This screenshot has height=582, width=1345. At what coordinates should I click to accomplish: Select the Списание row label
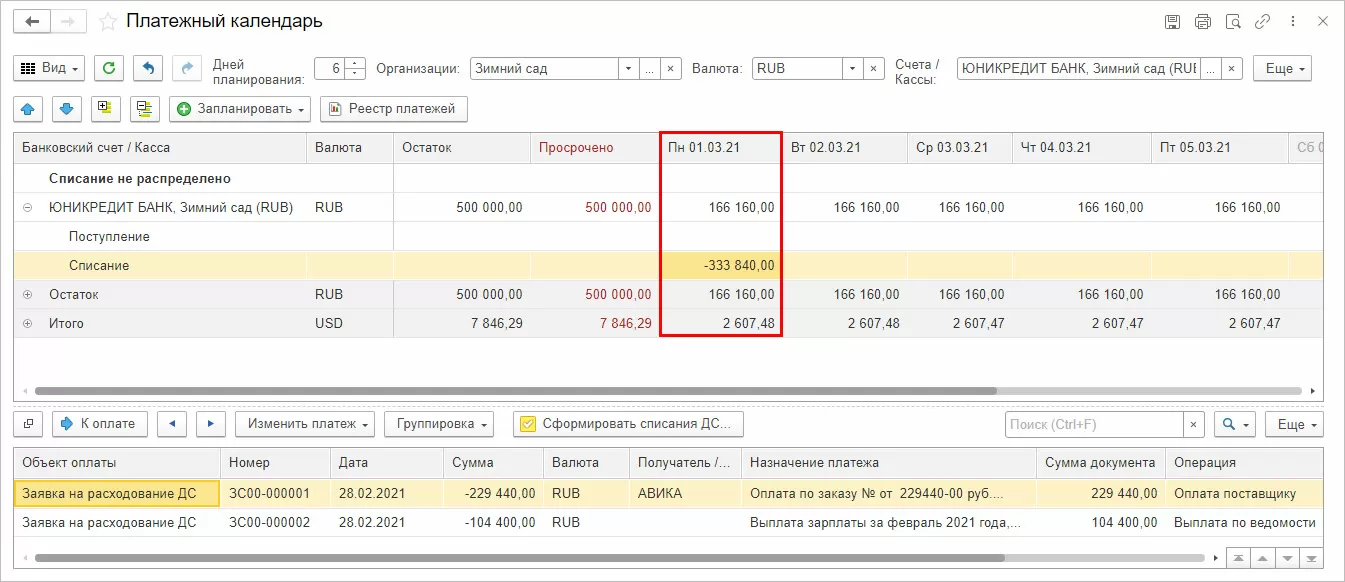99,266
